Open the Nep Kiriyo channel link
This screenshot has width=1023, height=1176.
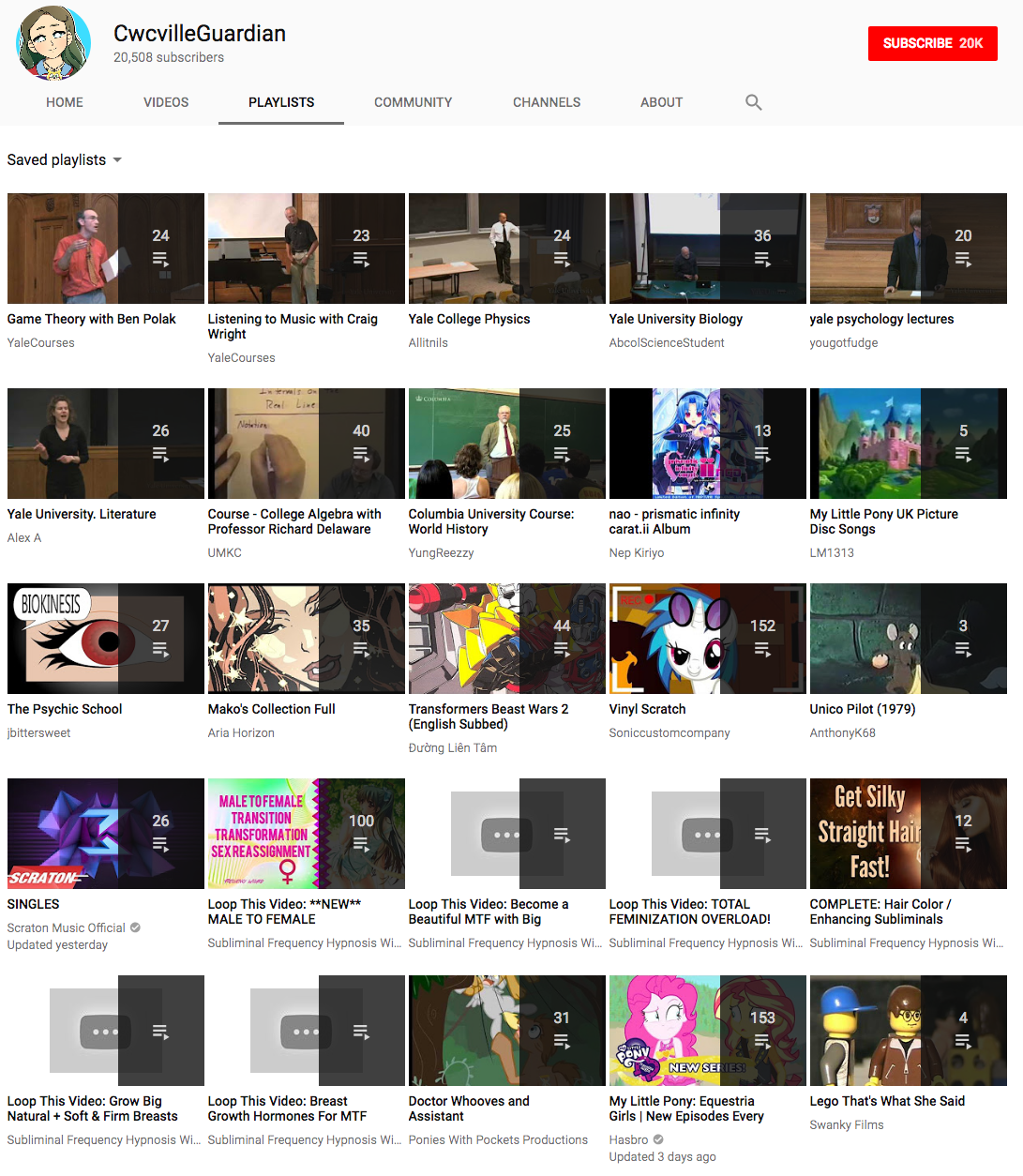[x=637, y=552]
